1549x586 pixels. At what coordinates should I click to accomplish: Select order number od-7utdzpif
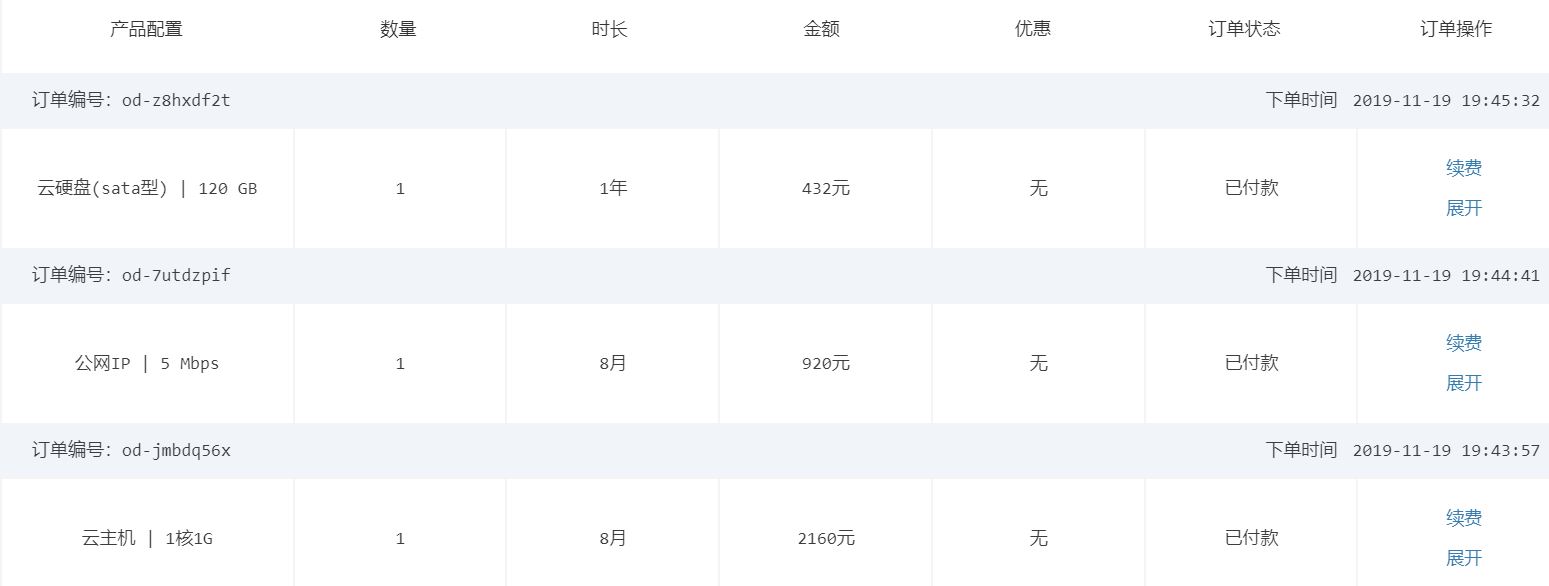pos(176,275)
